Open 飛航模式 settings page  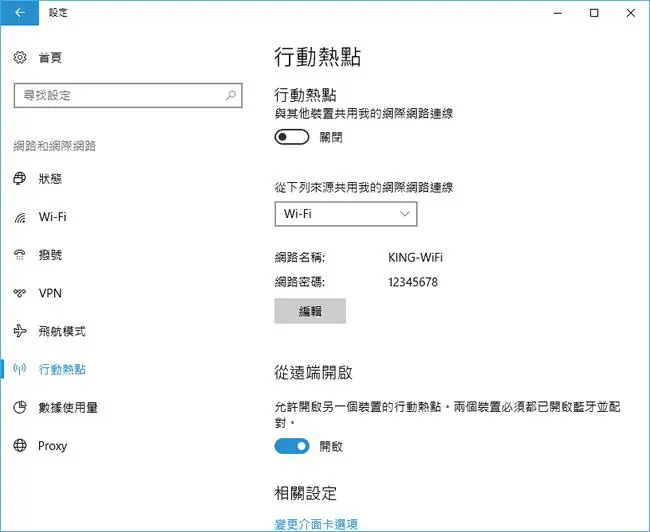pyautogui.click(x=62, y=331)
